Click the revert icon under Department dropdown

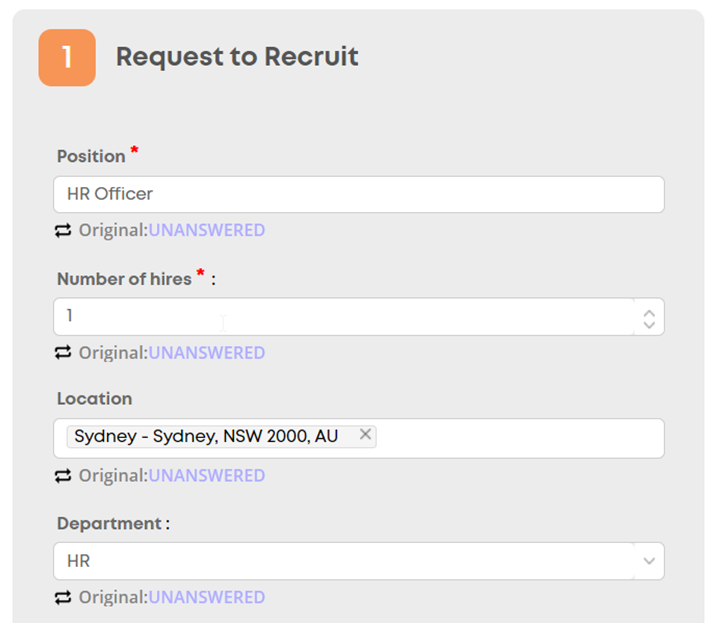coord(63,597)
